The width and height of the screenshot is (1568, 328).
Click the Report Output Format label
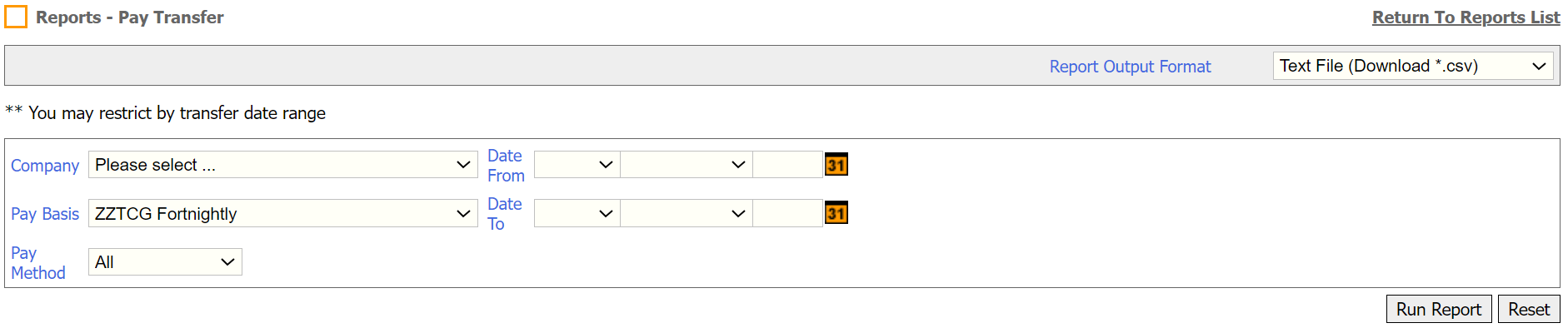(1130, 67)
